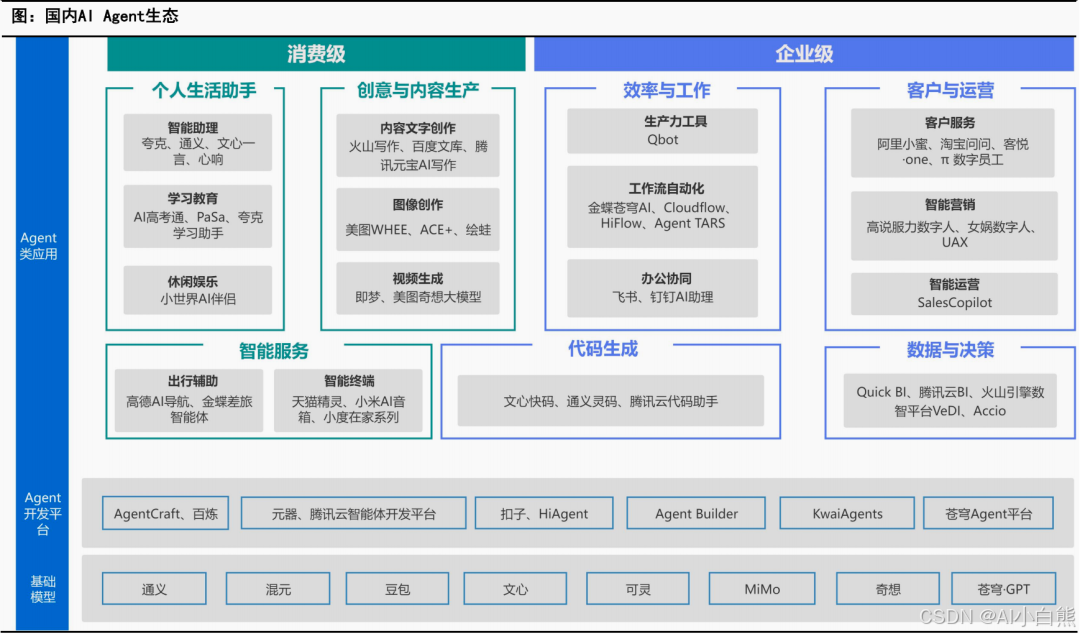Click the 苍穹·GPT base model box
The width and height of the screenshot is (1080, 634).
coord(1004,589)
